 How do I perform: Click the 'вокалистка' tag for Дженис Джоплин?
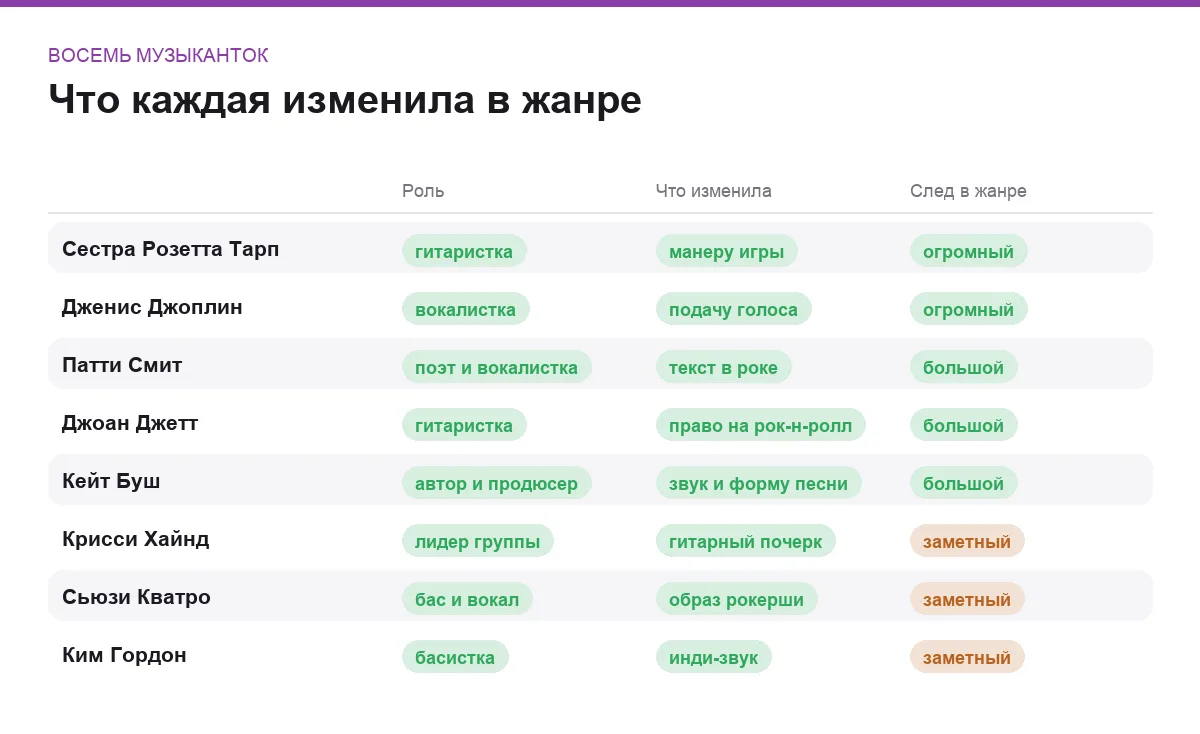466,309
